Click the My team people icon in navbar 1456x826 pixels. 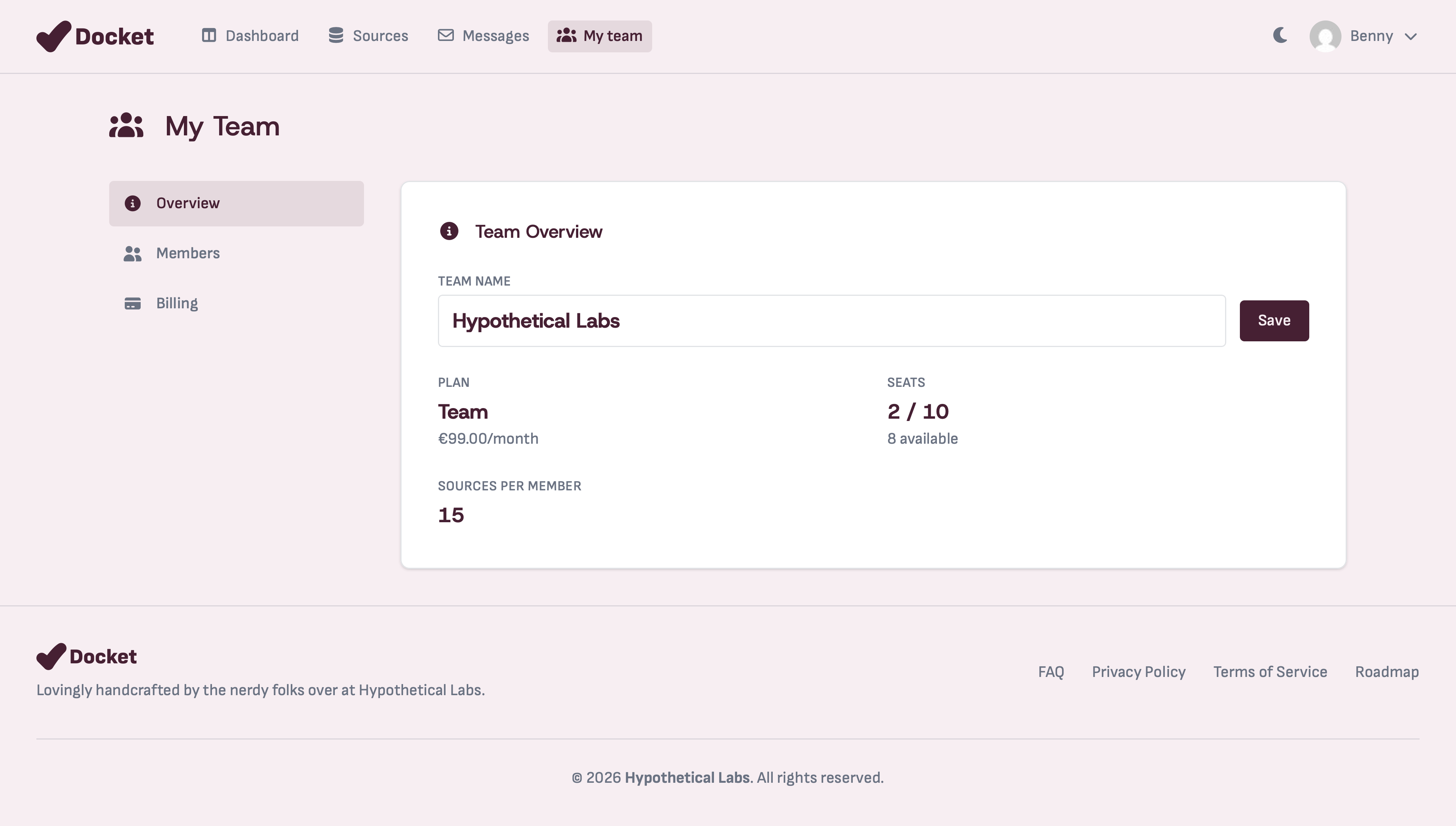click(566, 36)
